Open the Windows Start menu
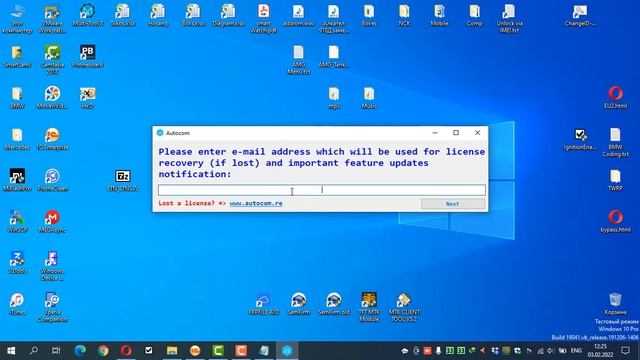The height and width of the screenshot is (360, 640). click(11, 350)
